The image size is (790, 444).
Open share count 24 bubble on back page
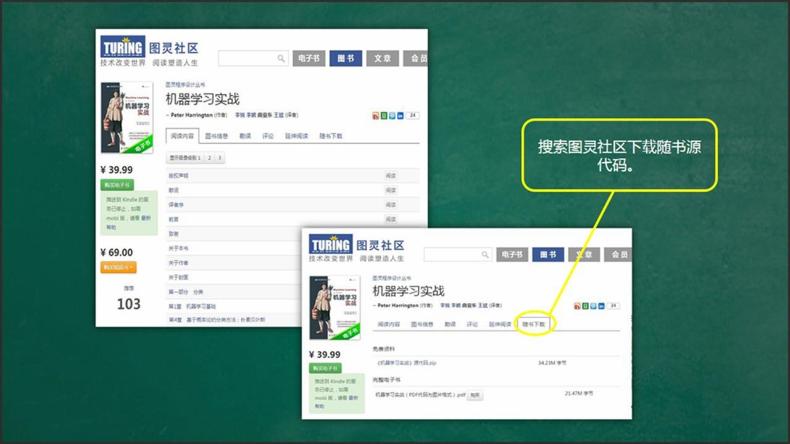413,115
